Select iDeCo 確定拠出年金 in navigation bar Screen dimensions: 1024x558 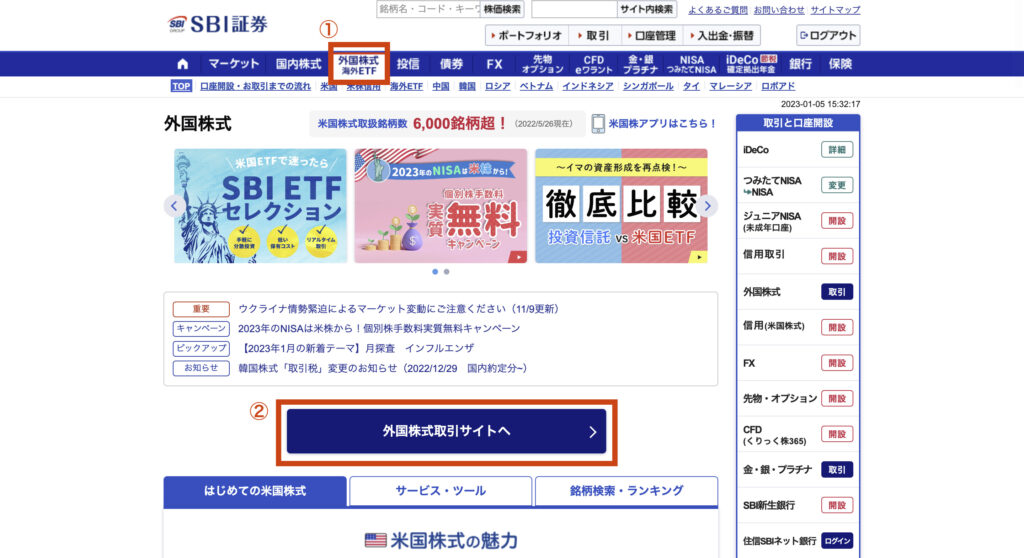point(751,64)
